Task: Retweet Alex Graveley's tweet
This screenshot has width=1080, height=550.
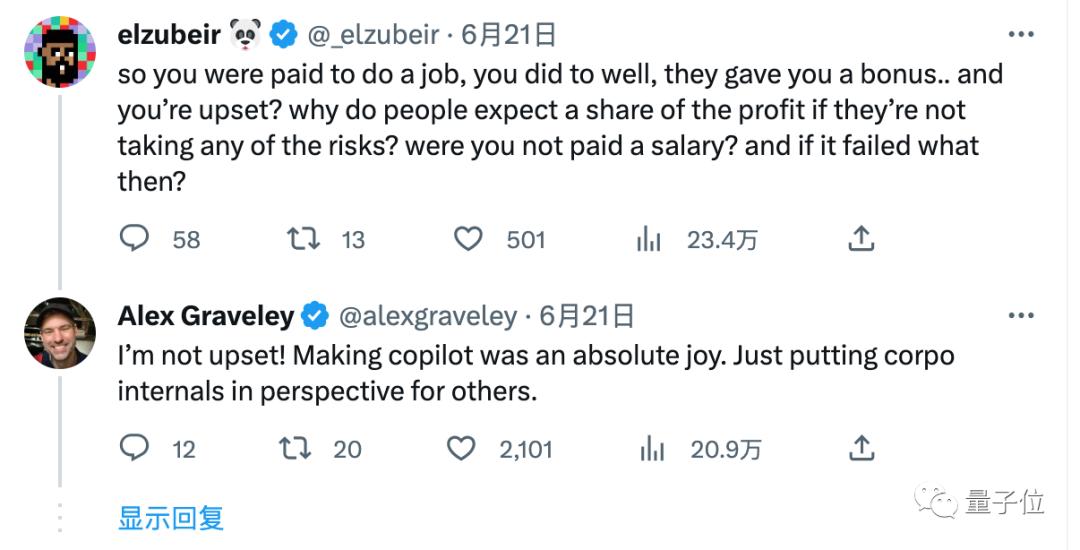Action: click(x=296, y=449)
